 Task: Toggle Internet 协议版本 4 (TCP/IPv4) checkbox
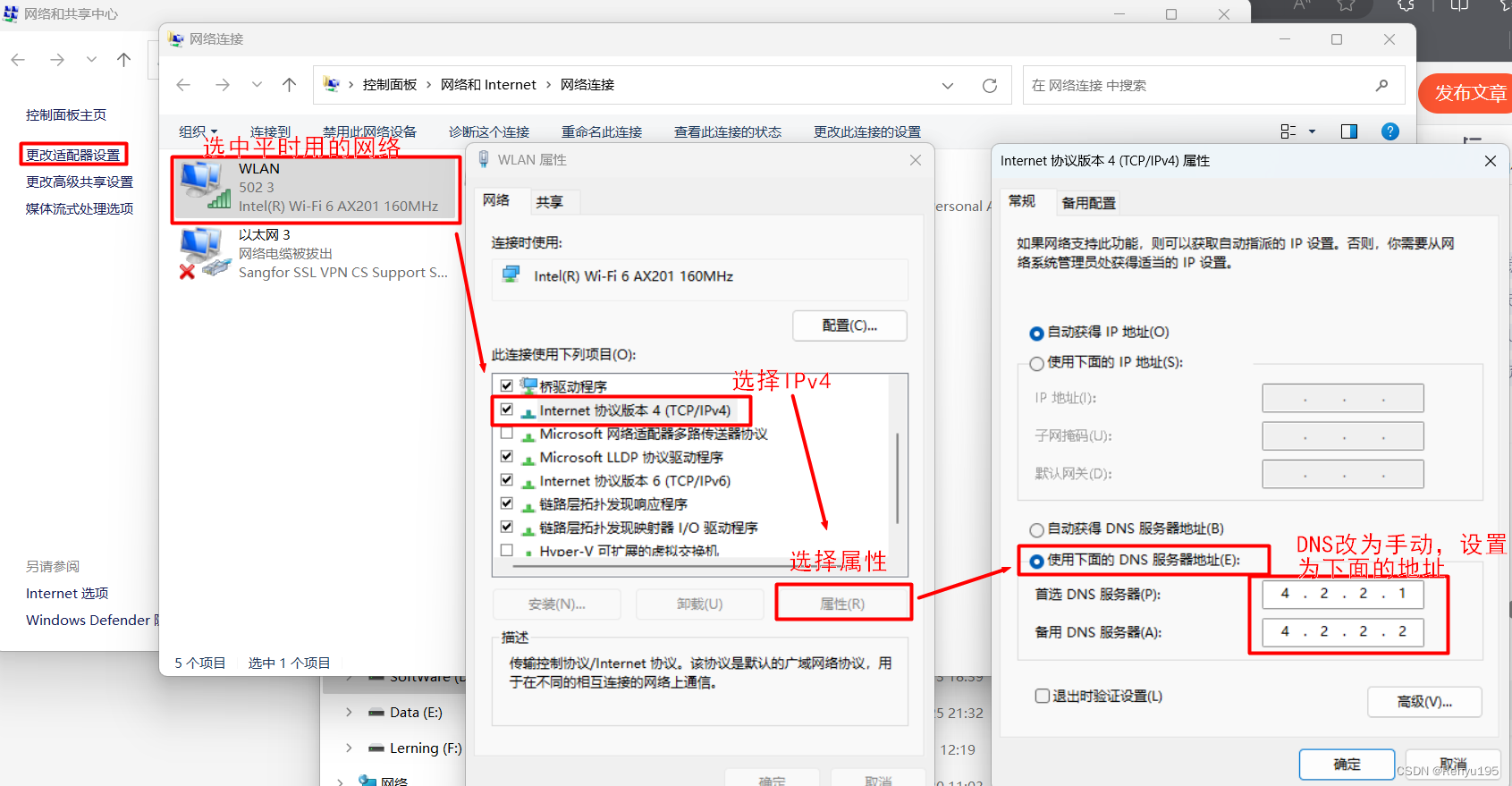(x=507, y=410)
